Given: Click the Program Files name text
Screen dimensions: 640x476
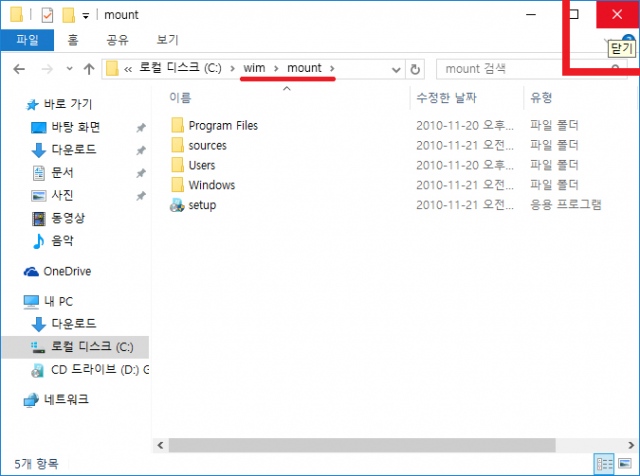Looking at the screenshot, I should 223,126.
